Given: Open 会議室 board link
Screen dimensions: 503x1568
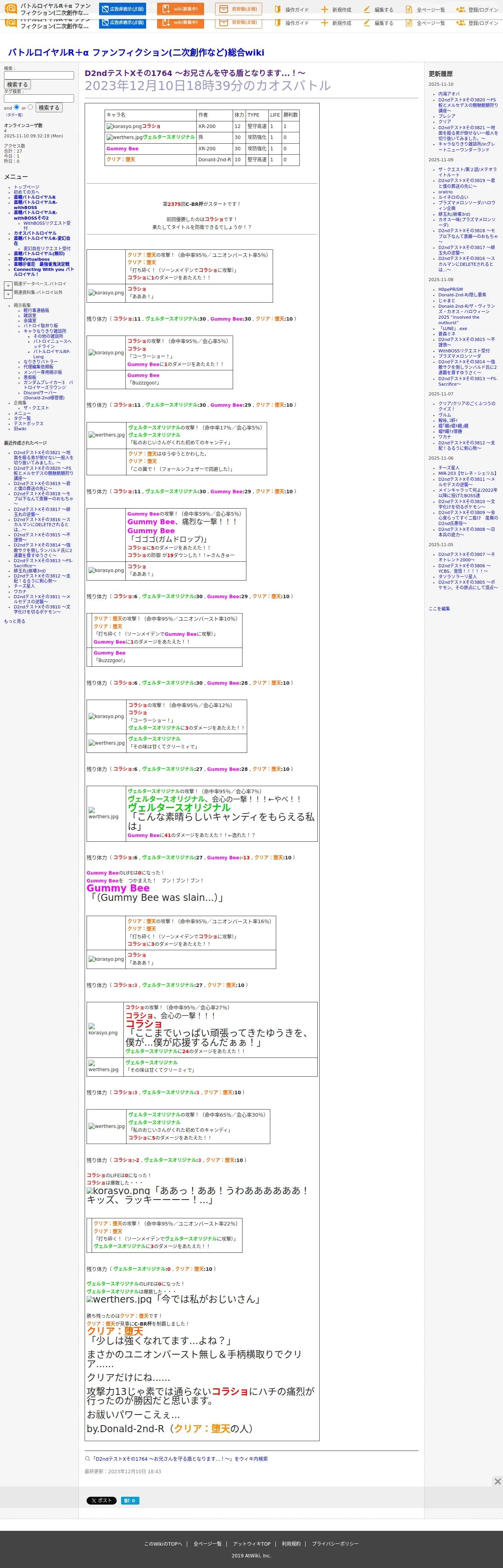Looking at the screenshot, I should (x=30, y=321).
